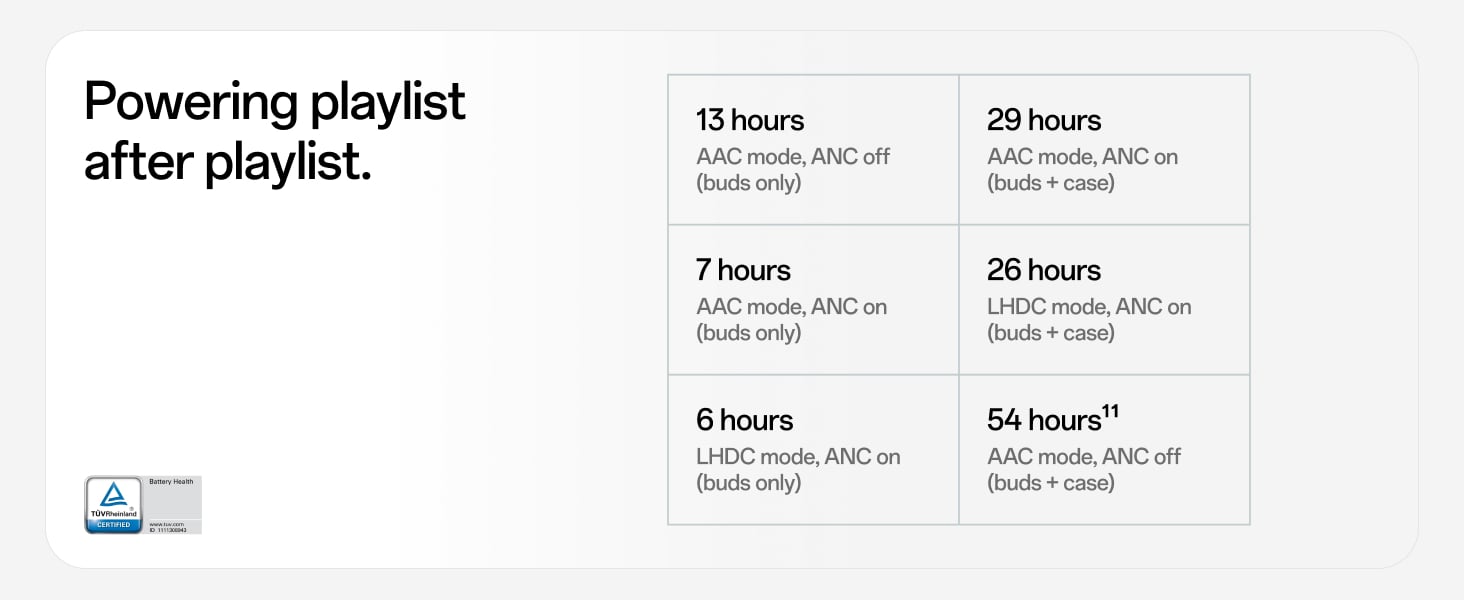Viewport: 1464px width, 600px height.
Task: Click the Powering playlist after playlist heading
Action: 274,130
